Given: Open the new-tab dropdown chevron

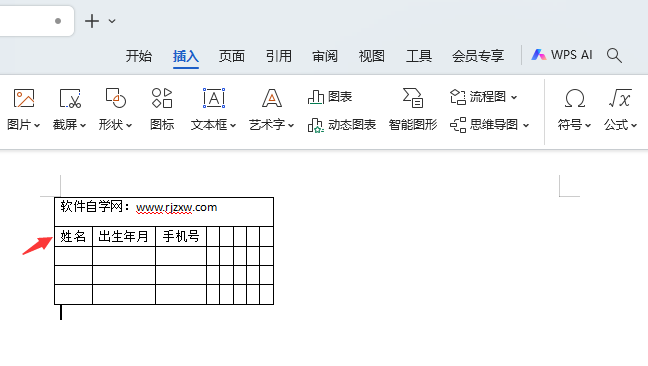Looking at the screenshot, I should click(112, 21).
